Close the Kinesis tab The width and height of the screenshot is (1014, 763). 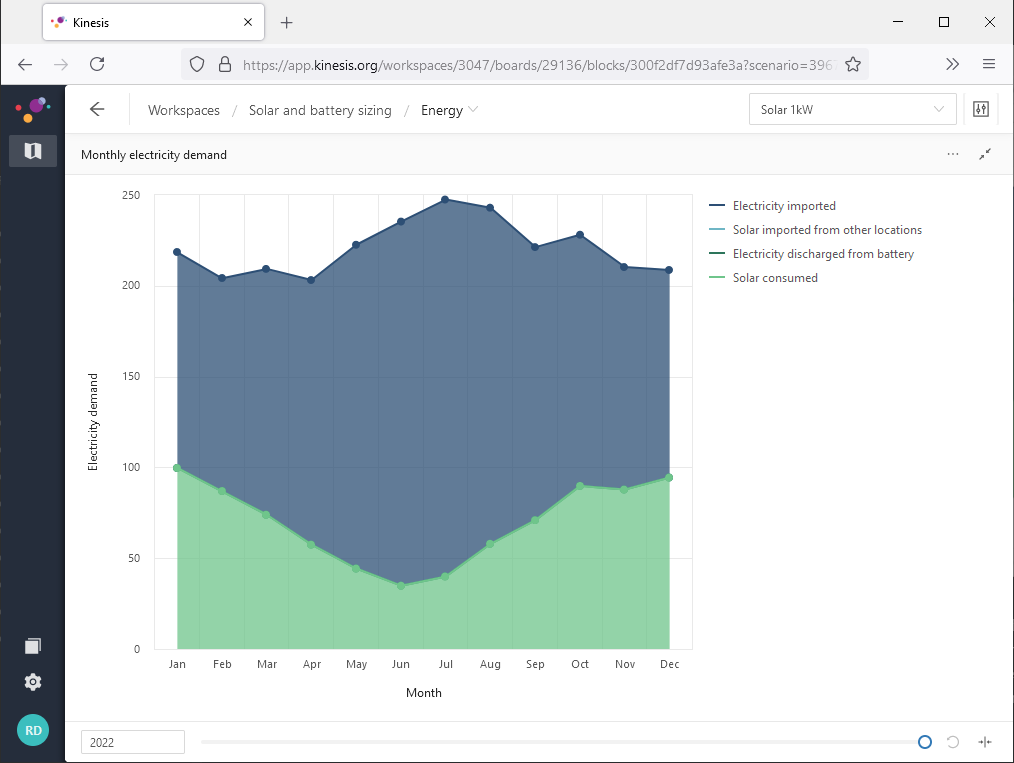pyautogui.click(x=248, y=22)
